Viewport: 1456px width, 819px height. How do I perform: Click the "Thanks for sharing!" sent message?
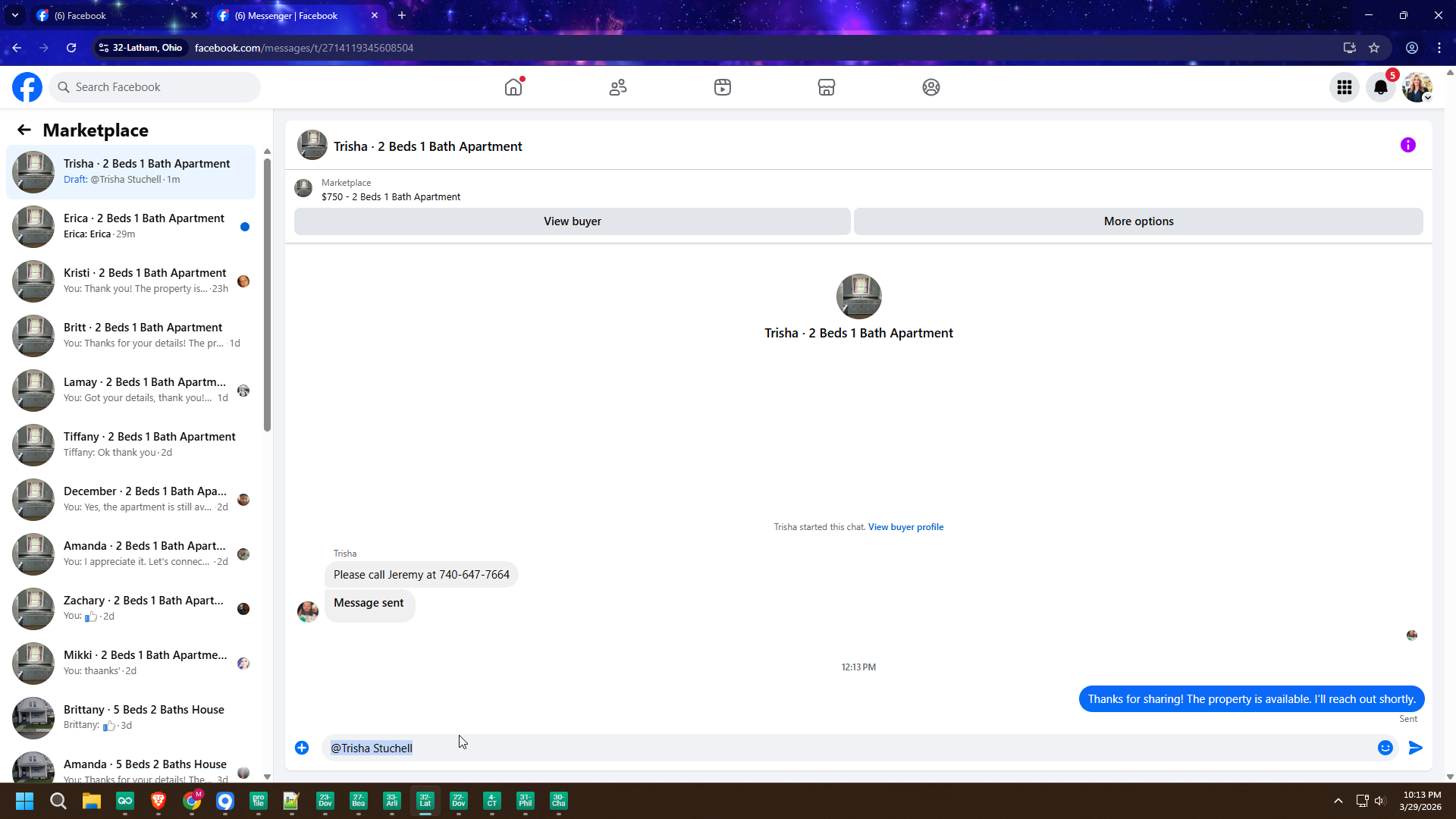1251,699
